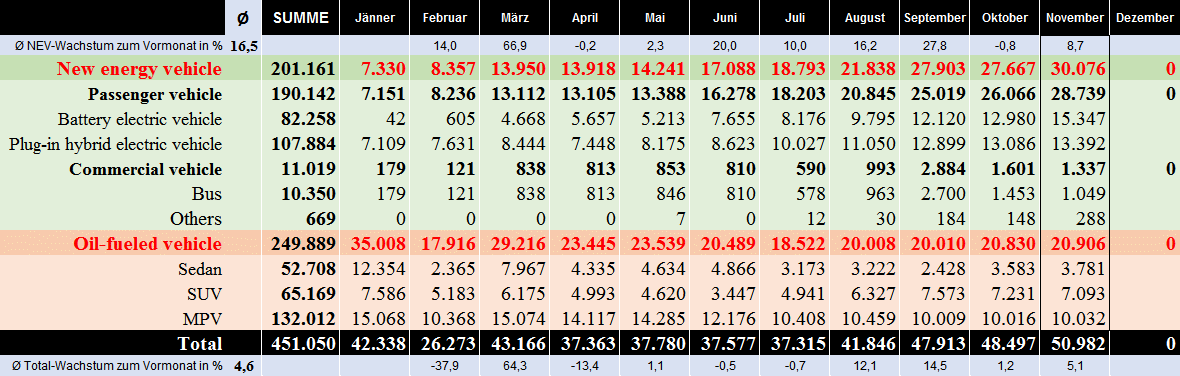
Task: Select the Battery electric vehicle label
Action: pyautogui.click(x=140, y=119)
